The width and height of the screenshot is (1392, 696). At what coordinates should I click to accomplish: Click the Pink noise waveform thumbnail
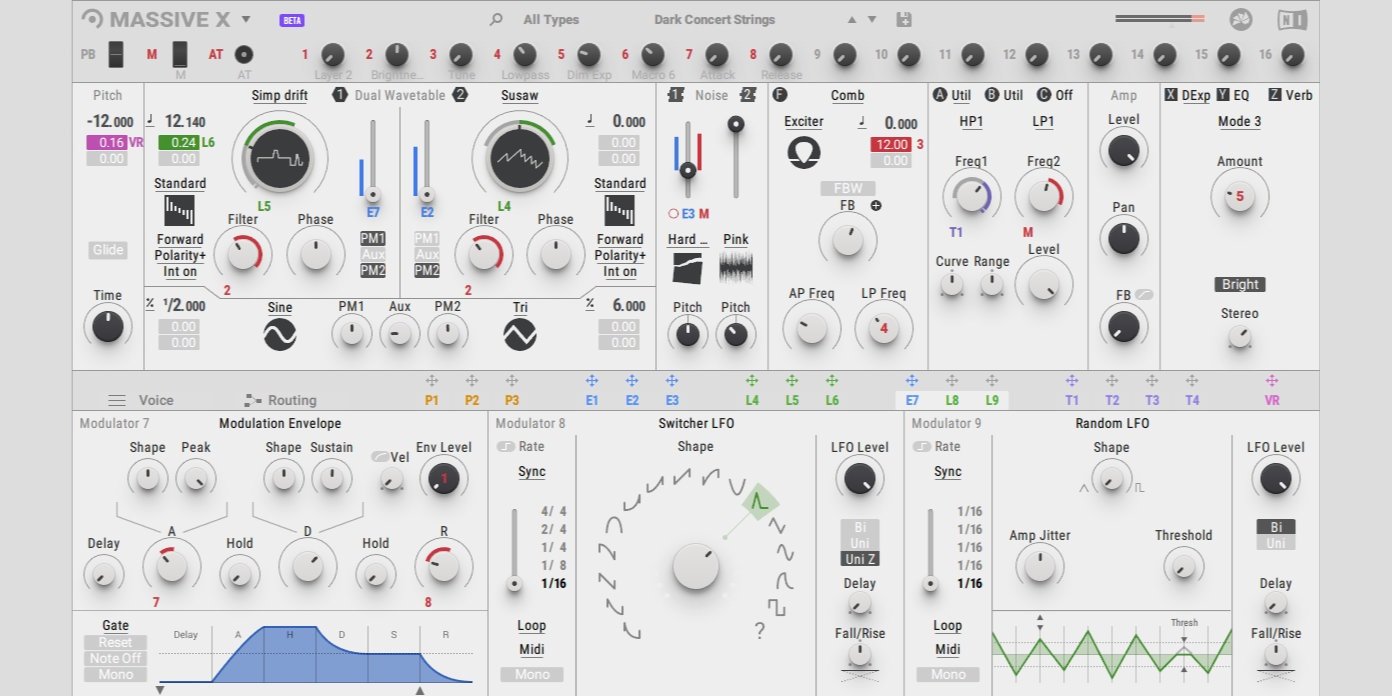[x=736, y=267]
